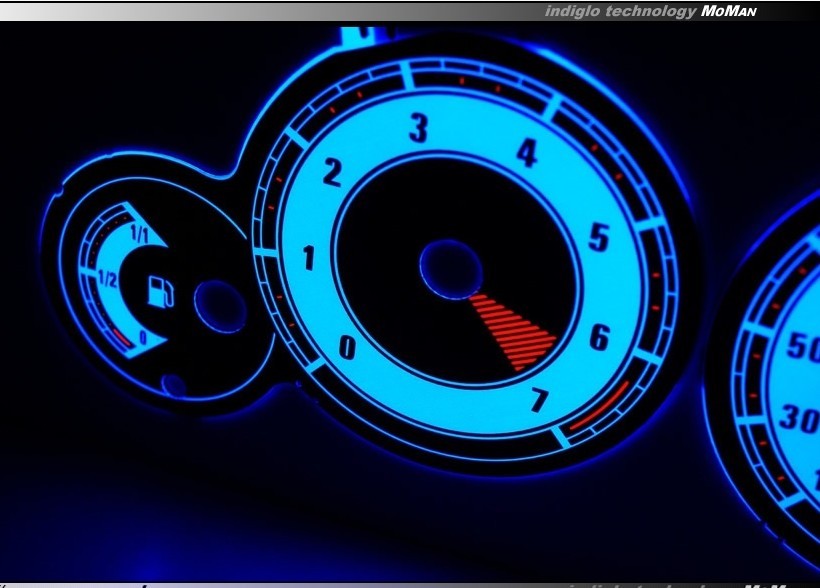Click number 3 on the tachometer

(x=419, y=128)
